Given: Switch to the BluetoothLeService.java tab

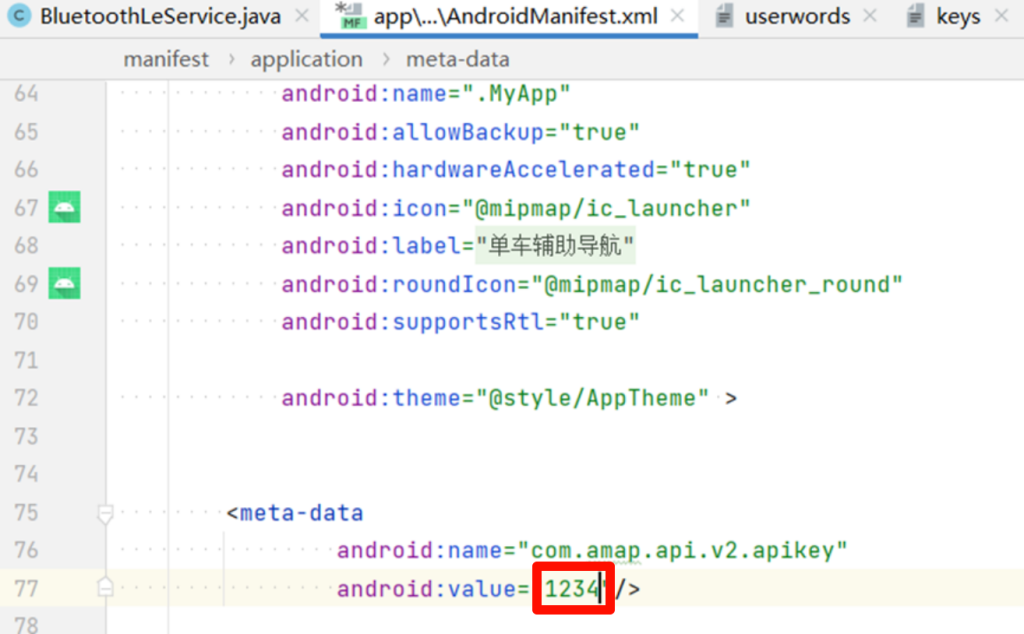Looking at the screenshot, I should (x=160, y=17).
